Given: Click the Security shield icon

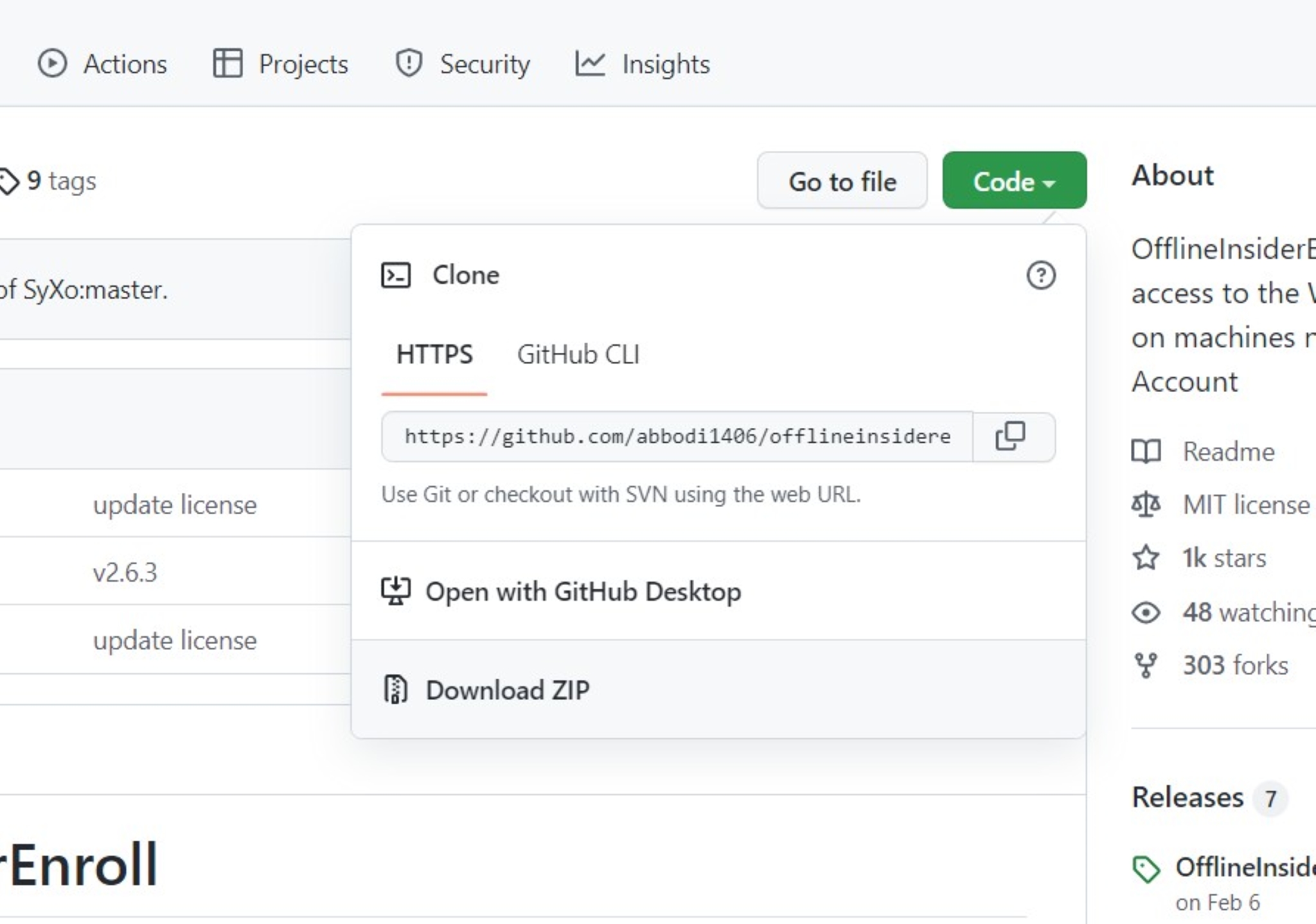Looking at the screenshot, I should click(x=409, y=64).
